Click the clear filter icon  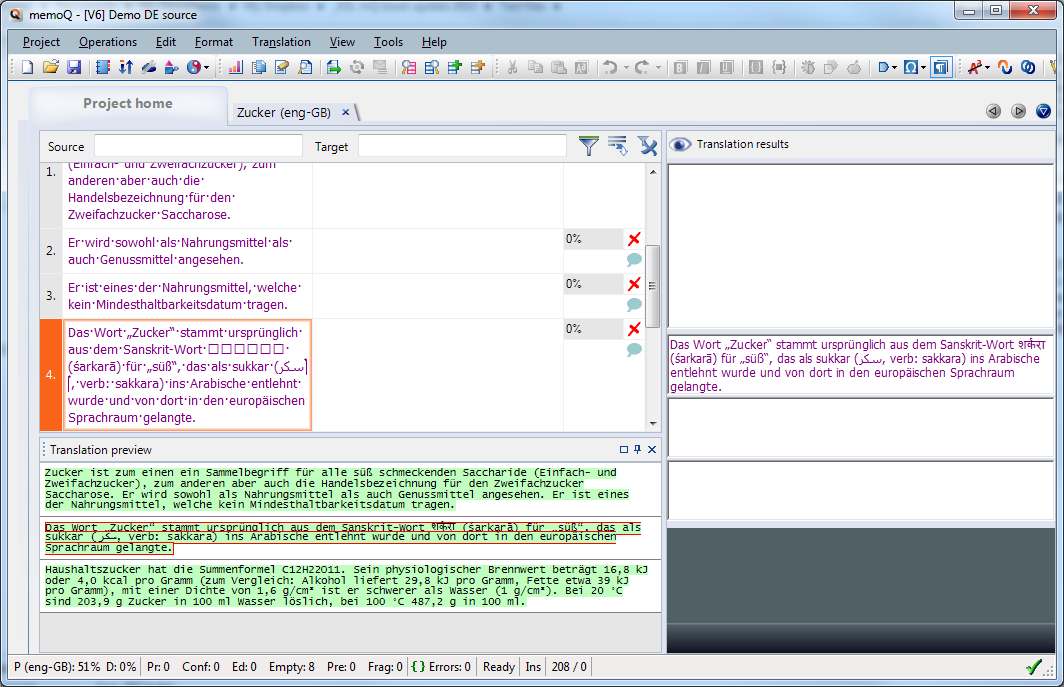click(x=647, y=145)
